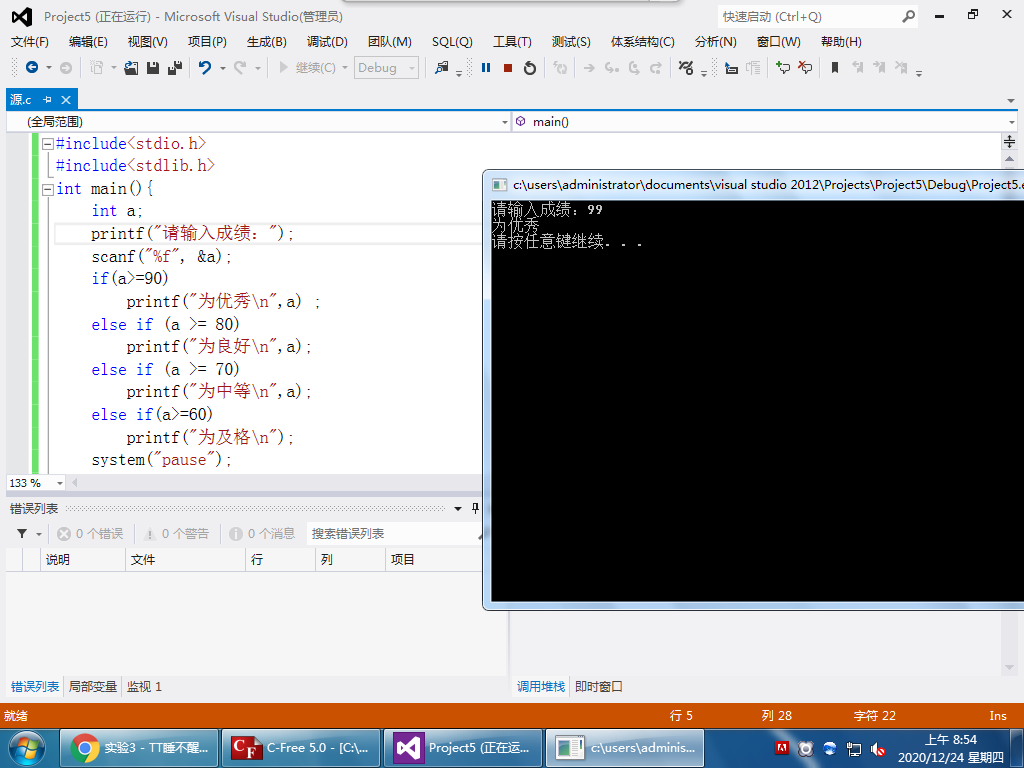The width and height of the screenshot is (1024, 768).
Task: Pause debugging with Break All icon
Action: (x=486, y=67)
